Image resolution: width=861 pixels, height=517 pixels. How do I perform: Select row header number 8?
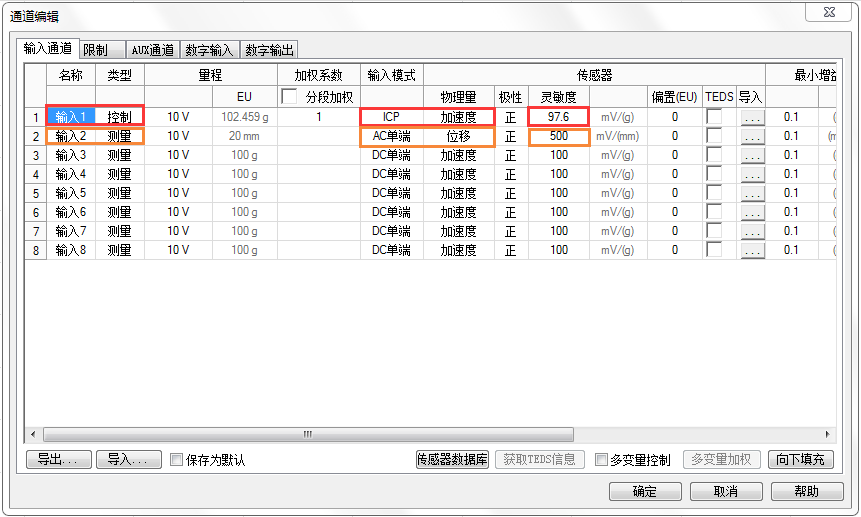36,250
